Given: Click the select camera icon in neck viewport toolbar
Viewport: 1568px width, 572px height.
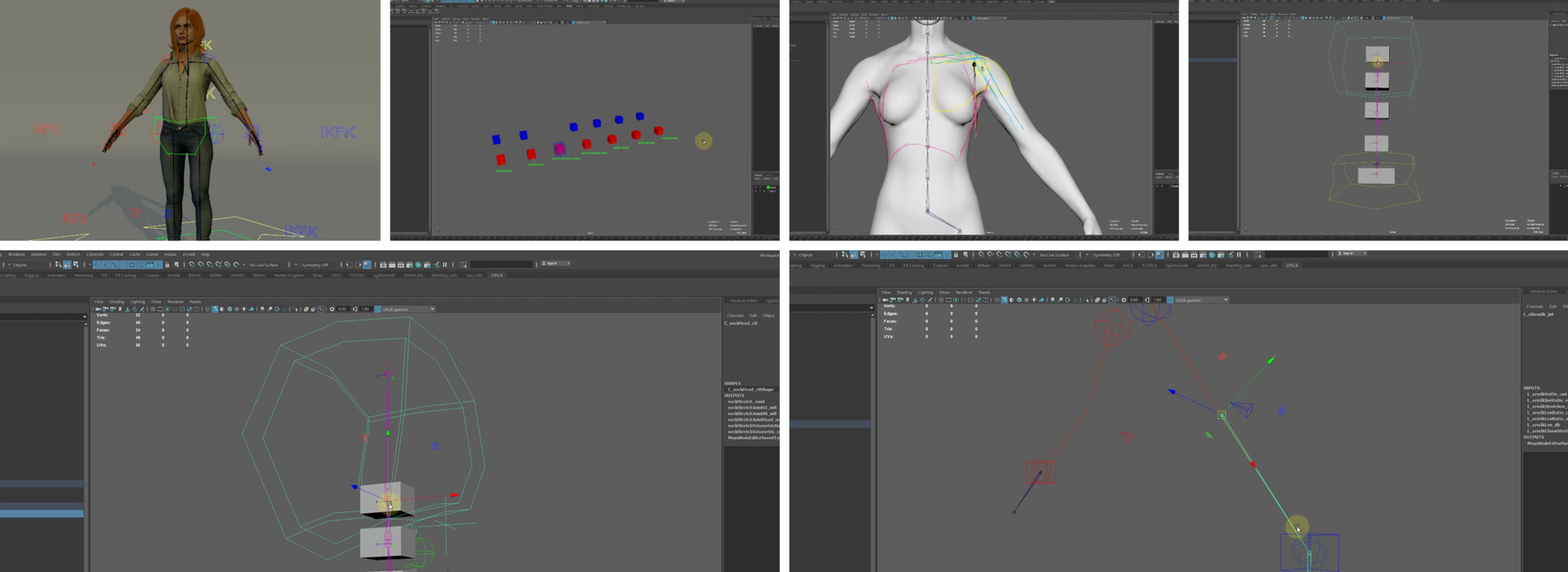Looking at the screenshot, I should 98,309.
